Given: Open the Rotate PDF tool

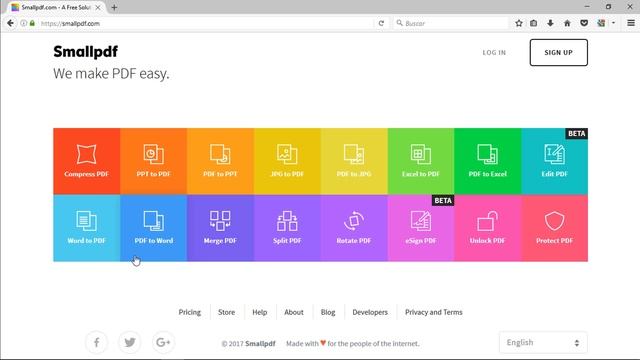Looking at the screenshot, I should [x=354, y=228].
